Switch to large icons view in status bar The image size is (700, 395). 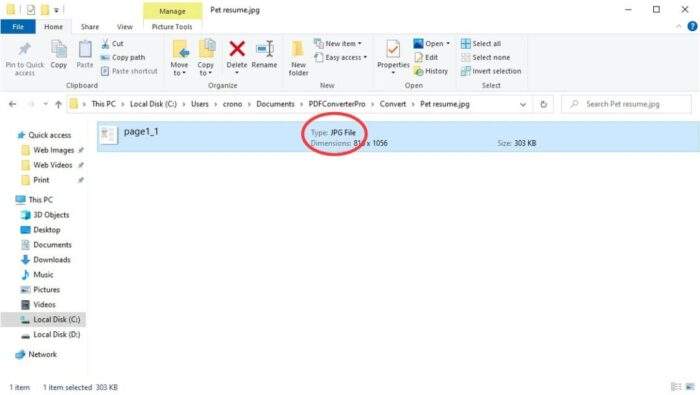pyautogui.click(x=690, y=387)
